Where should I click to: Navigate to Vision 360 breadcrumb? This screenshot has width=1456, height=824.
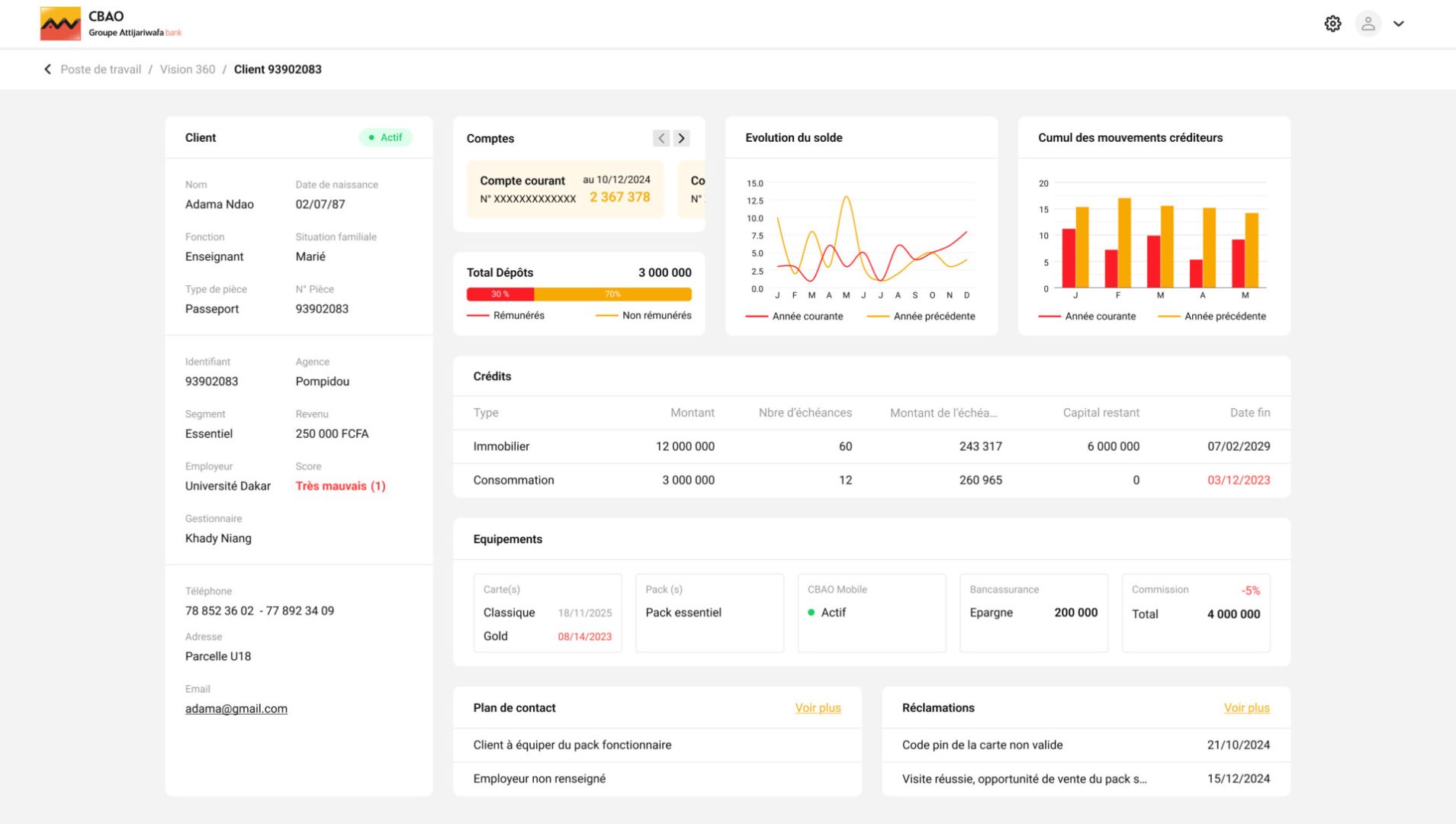coord(188,69)
